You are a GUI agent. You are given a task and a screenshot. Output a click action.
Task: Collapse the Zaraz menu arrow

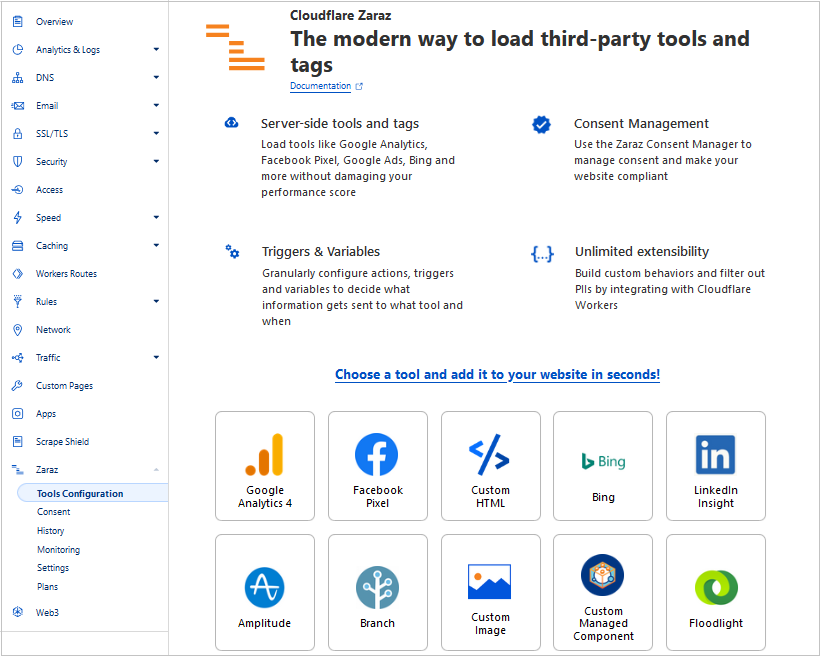156,470
